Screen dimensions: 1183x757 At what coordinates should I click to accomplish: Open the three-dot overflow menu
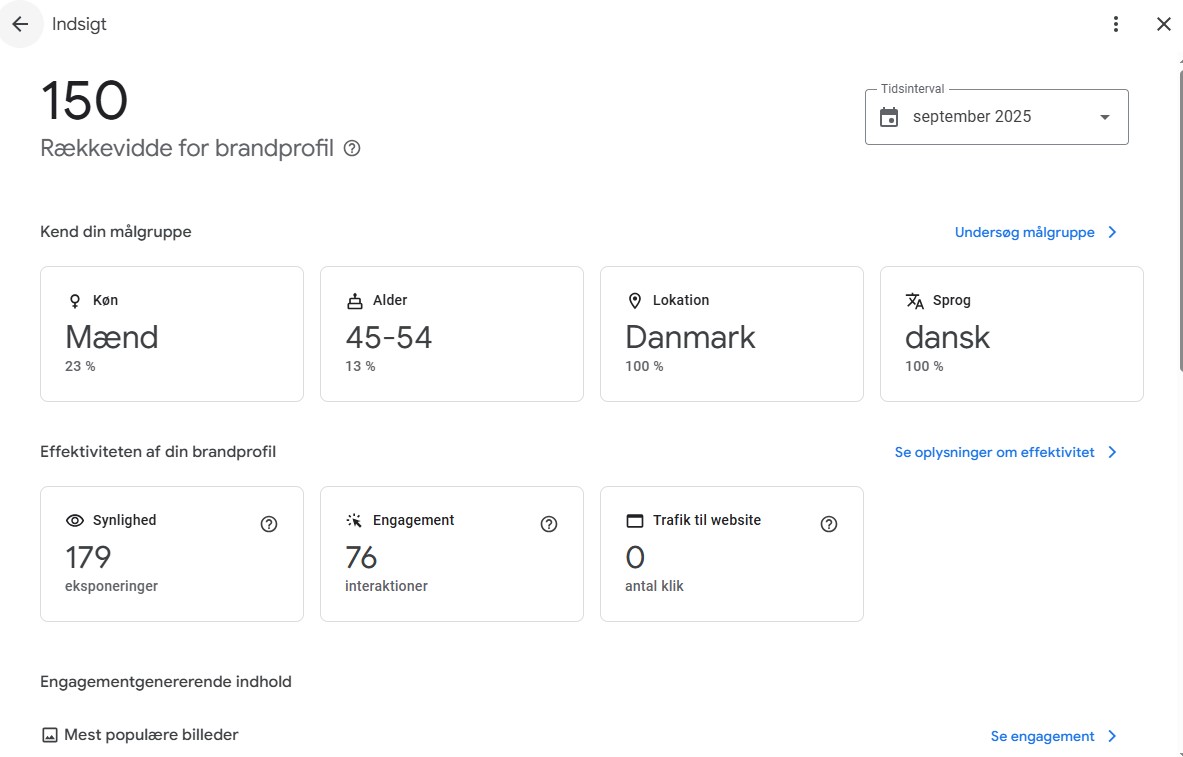tap(1116, 23)
